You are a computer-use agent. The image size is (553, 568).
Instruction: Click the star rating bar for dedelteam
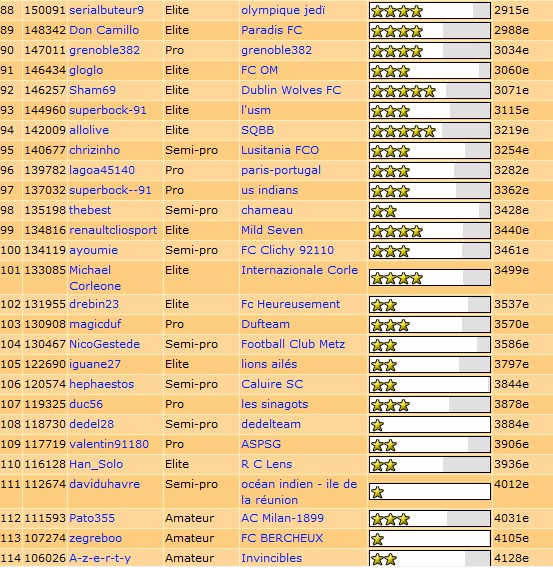pyautogui.click(x=430, y=425)
